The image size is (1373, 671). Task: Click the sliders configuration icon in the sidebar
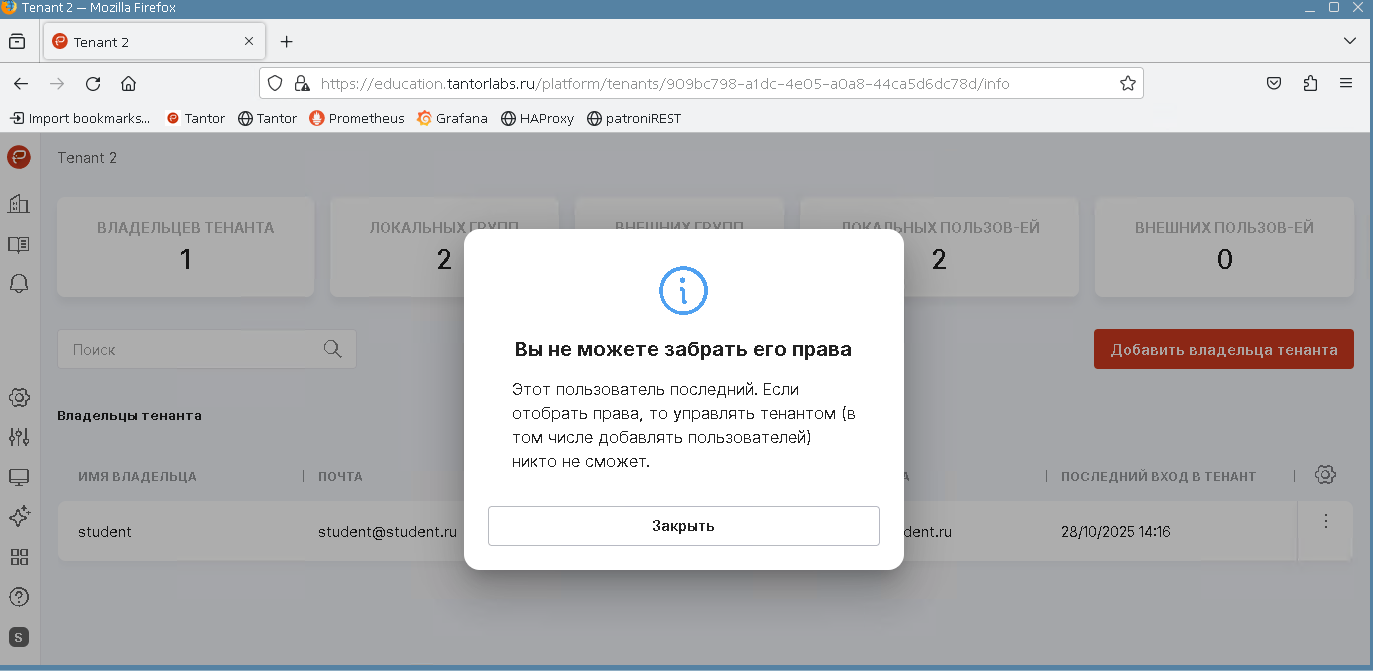pos(19,437)
